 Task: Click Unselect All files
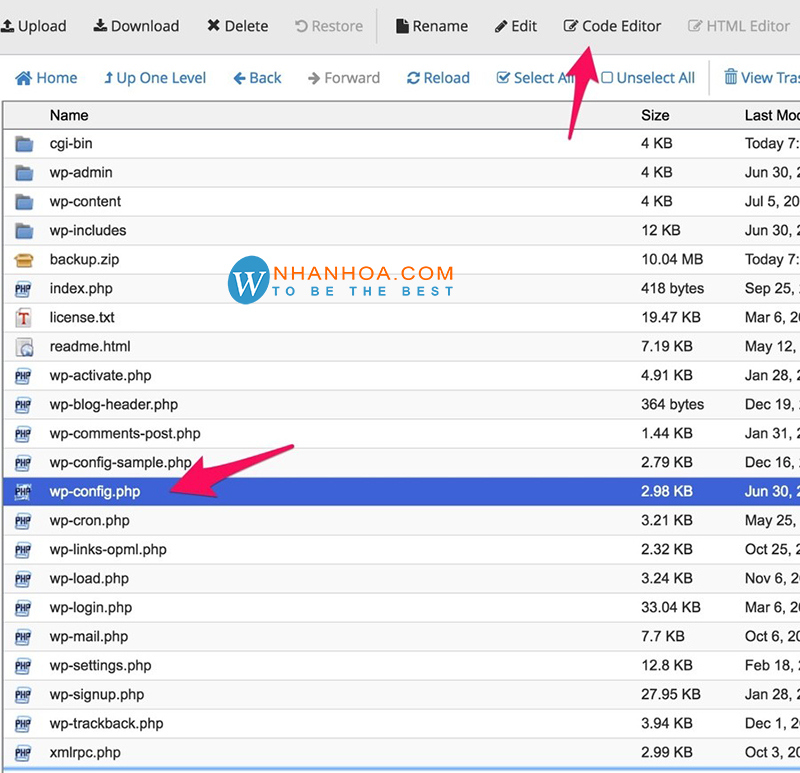point(648,78)
